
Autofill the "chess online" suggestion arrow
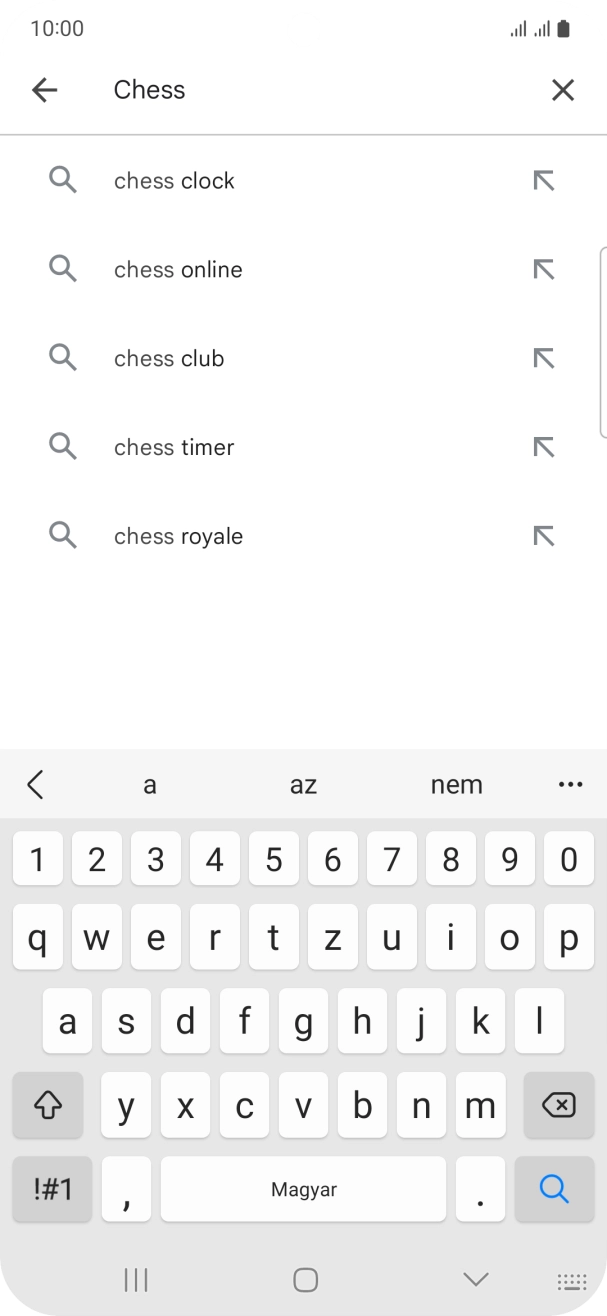coord(543,269)
